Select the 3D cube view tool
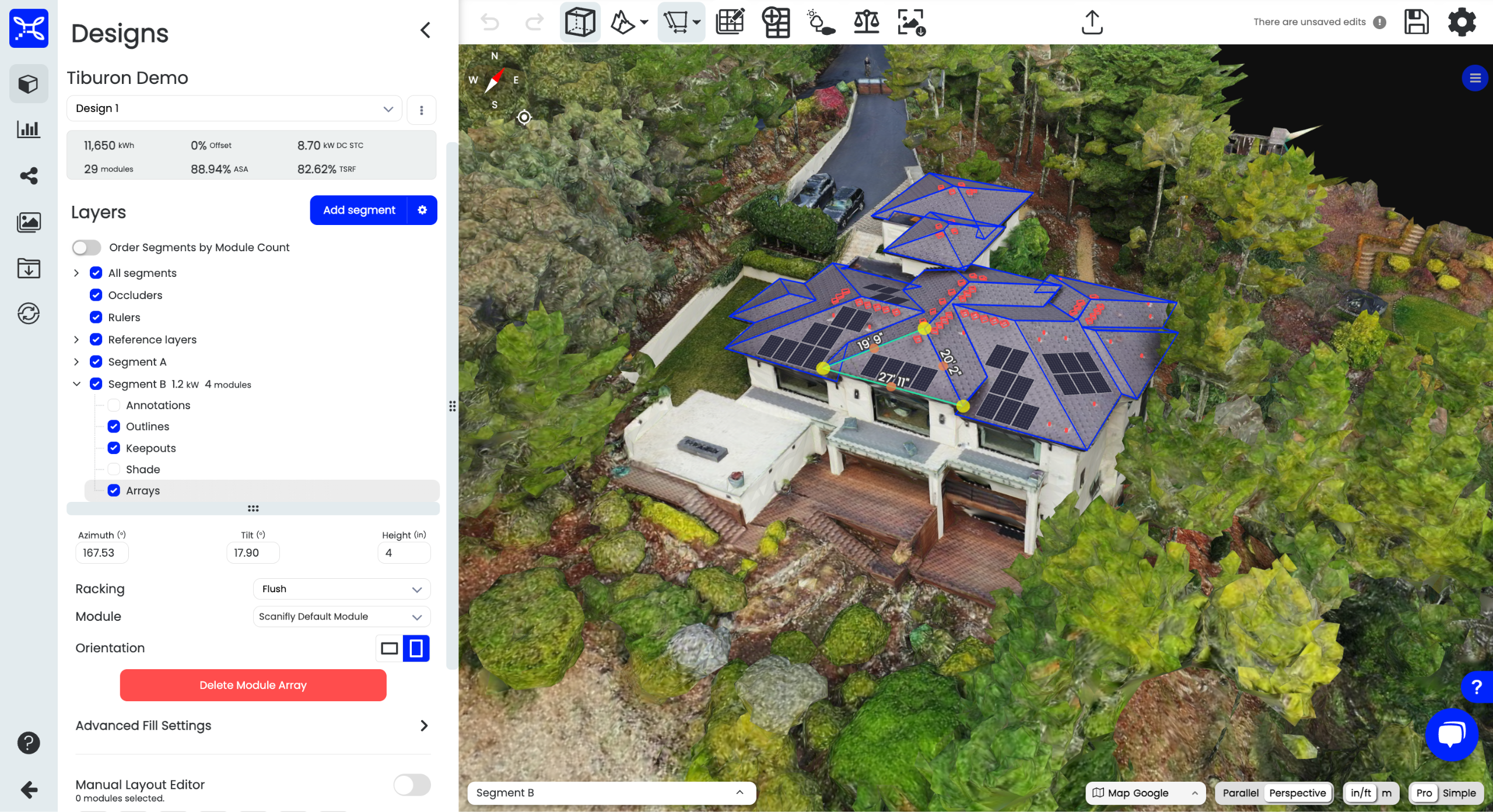The image size is (1493, 812). [x=580, y=22]
